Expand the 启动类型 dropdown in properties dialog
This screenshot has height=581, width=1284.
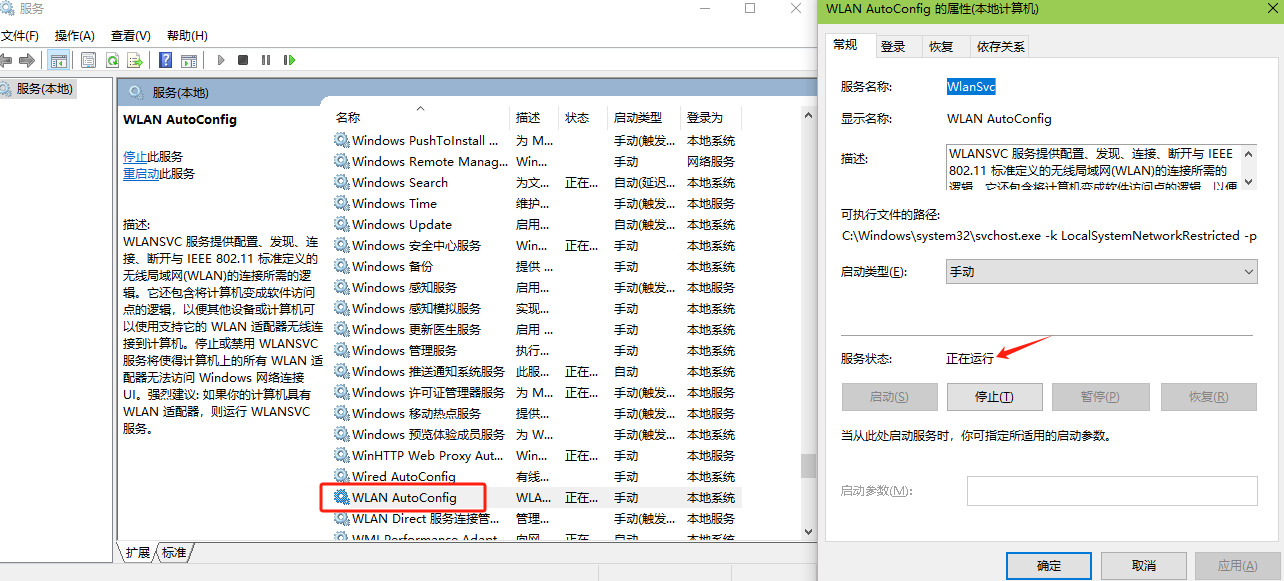(x=1101, y=272)
